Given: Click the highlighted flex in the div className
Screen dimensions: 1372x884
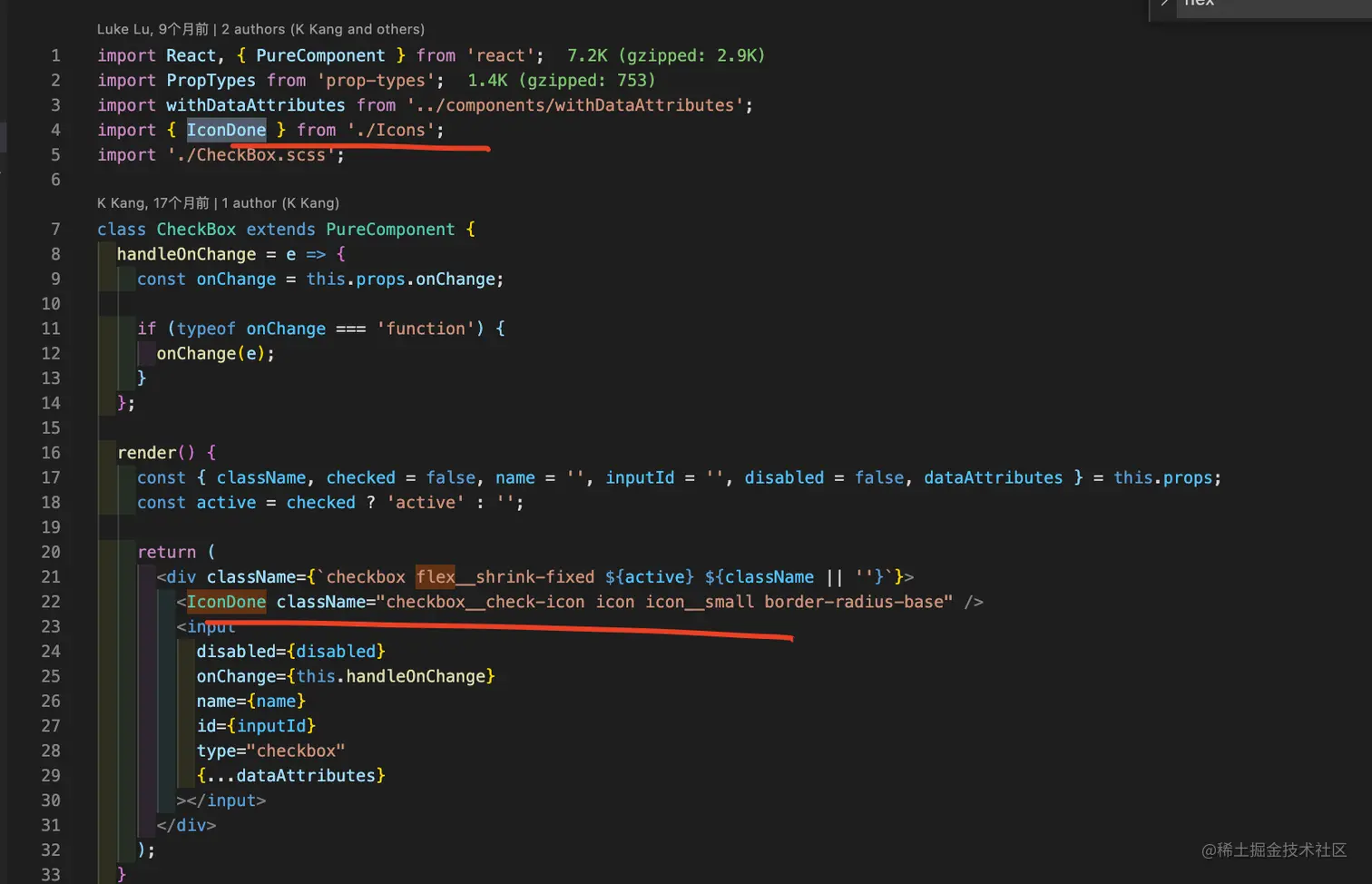Looking at the screenshot, I should 436,576.
